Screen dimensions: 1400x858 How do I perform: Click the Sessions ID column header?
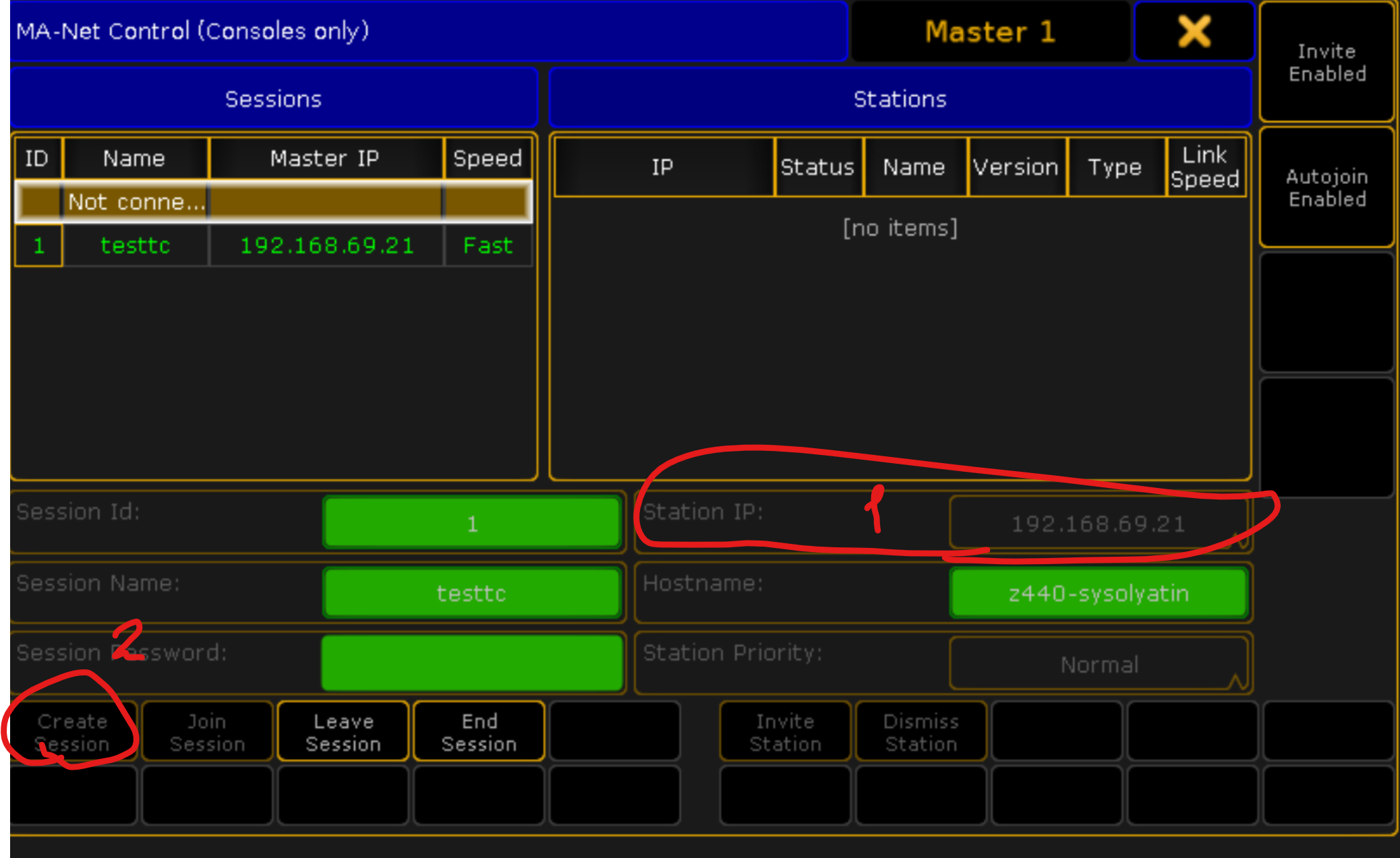point(38,158)
